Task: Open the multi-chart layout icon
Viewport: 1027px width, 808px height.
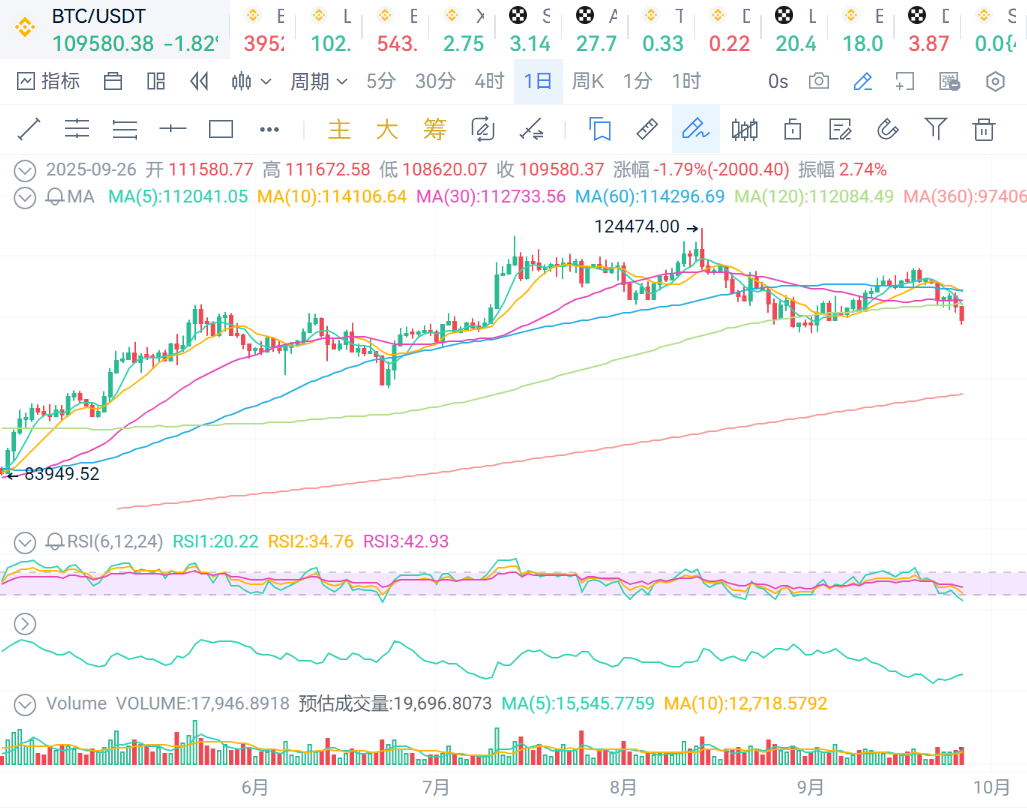Action: click(x=156, y=81)
